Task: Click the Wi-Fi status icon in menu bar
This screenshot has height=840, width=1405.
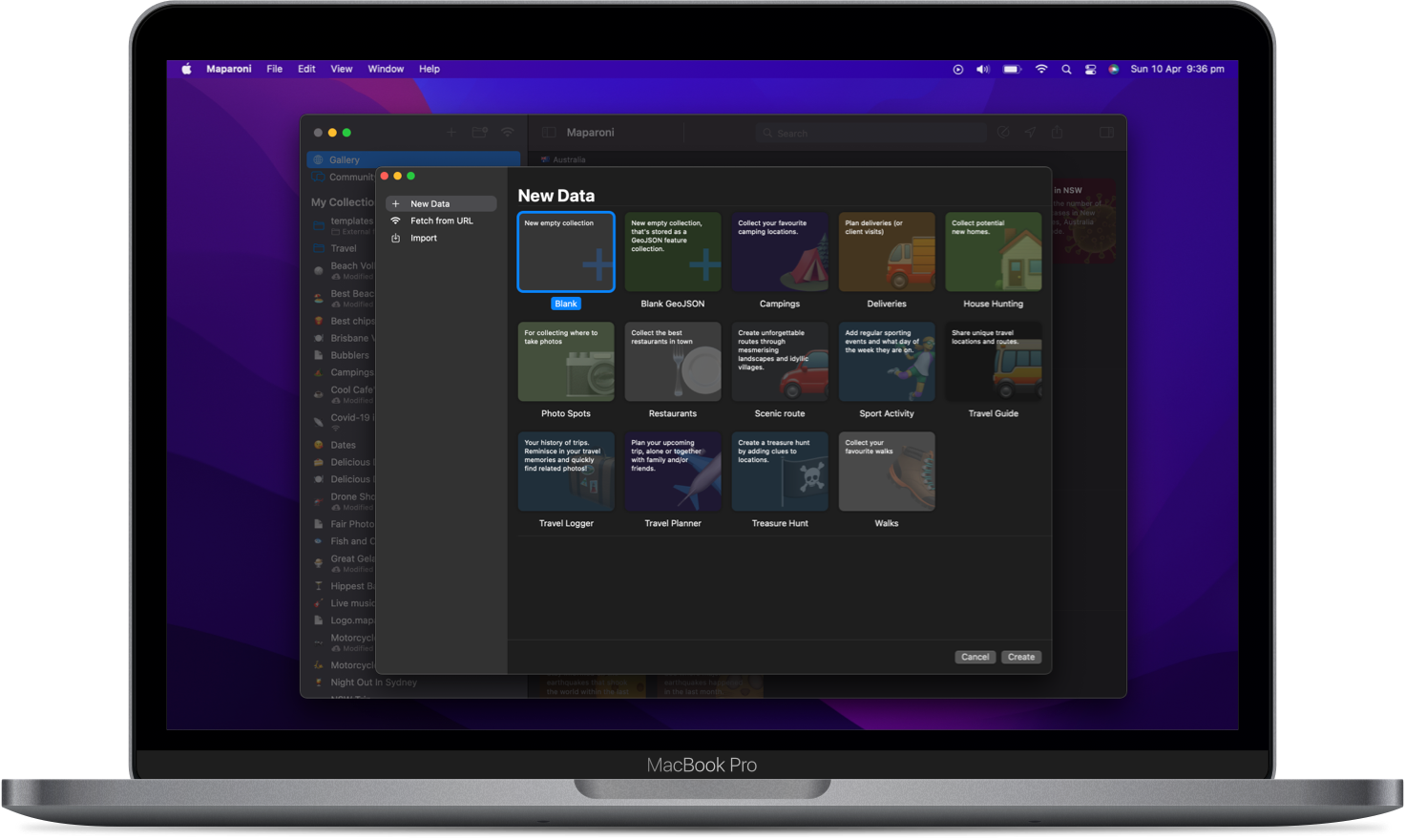Action: 1041,69
